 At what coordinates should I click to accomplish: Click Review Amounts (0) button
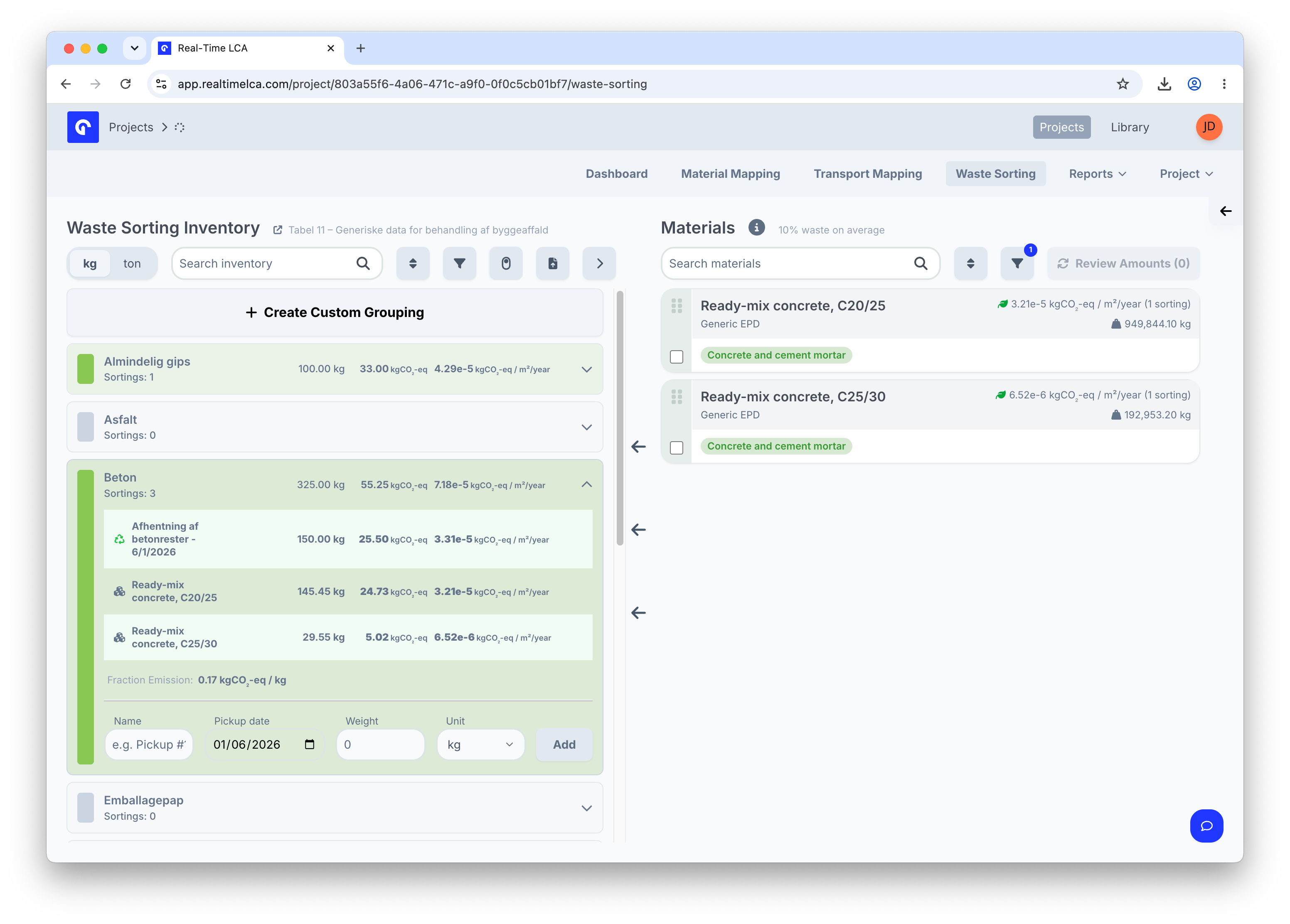(1123, 263)
